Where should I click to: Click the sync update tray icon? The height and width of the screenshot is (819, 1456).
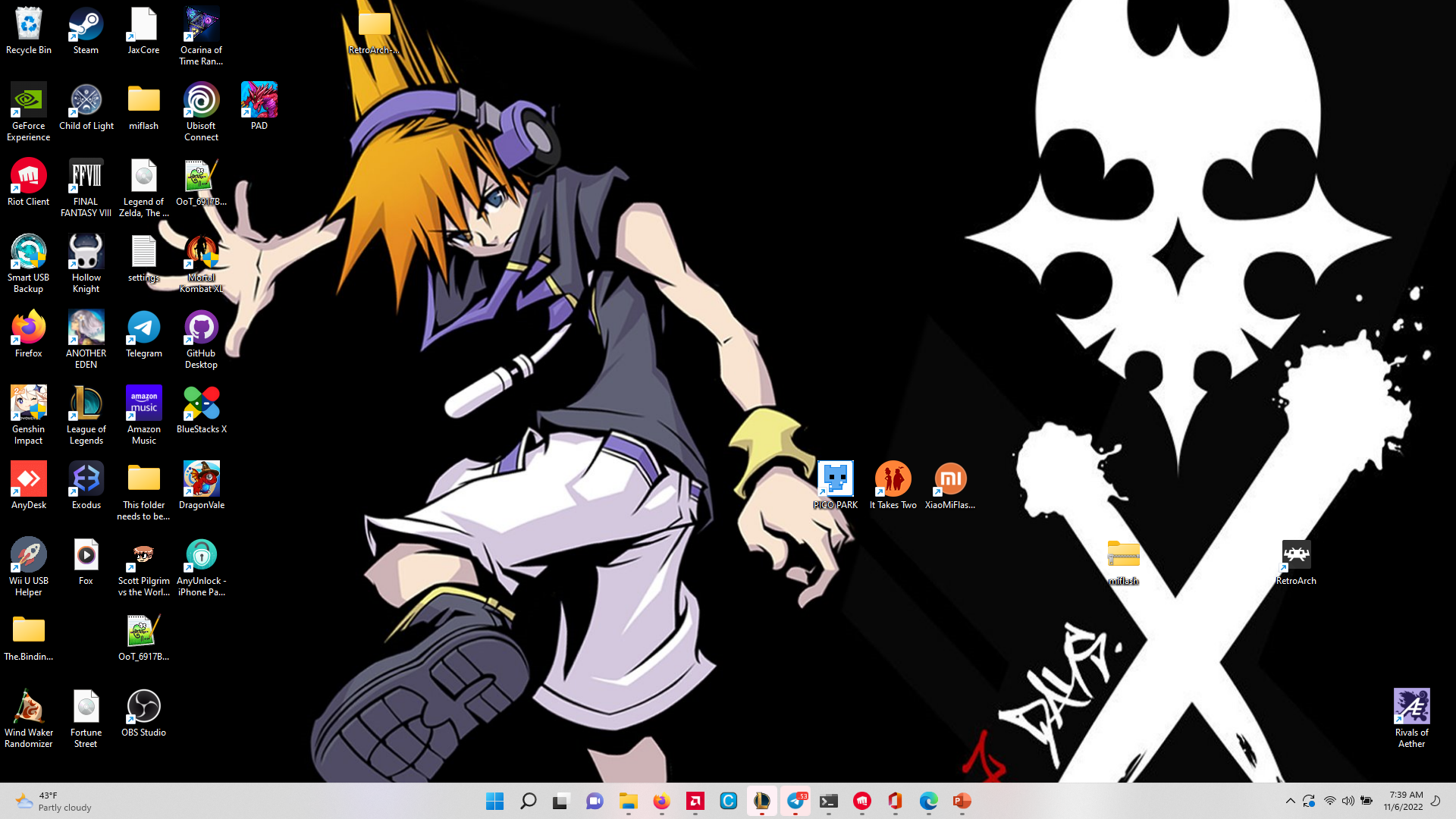click(x=1309, y=801)
